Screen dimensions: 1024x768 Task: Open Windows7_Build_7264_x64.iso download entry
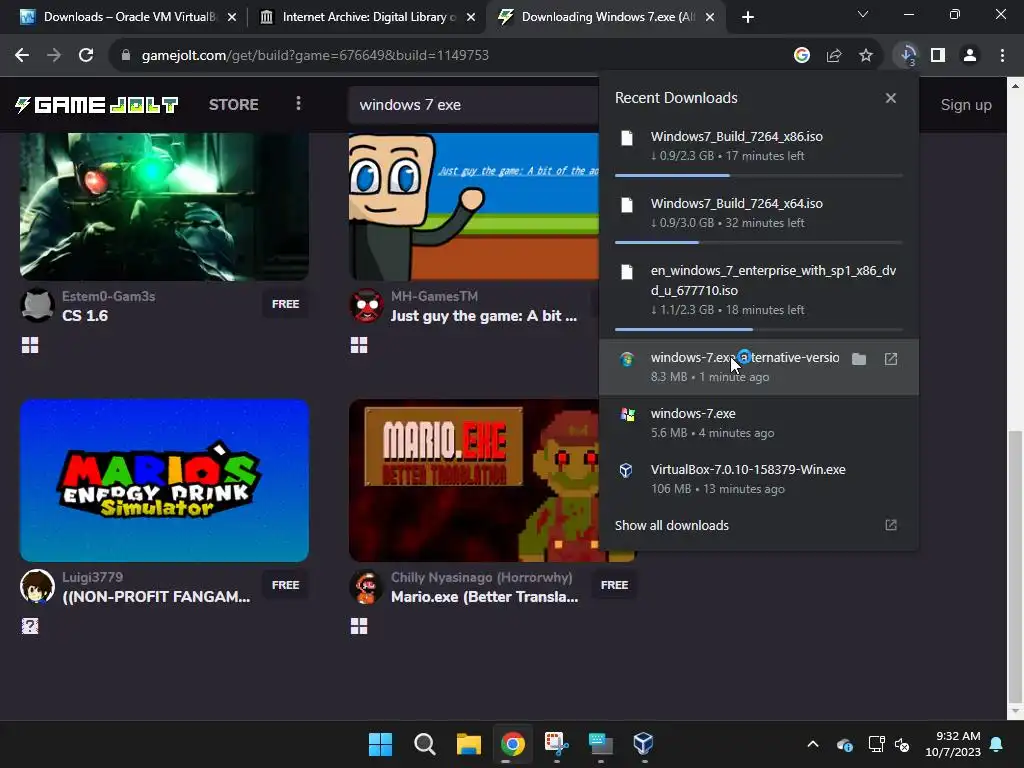point(759,213)
